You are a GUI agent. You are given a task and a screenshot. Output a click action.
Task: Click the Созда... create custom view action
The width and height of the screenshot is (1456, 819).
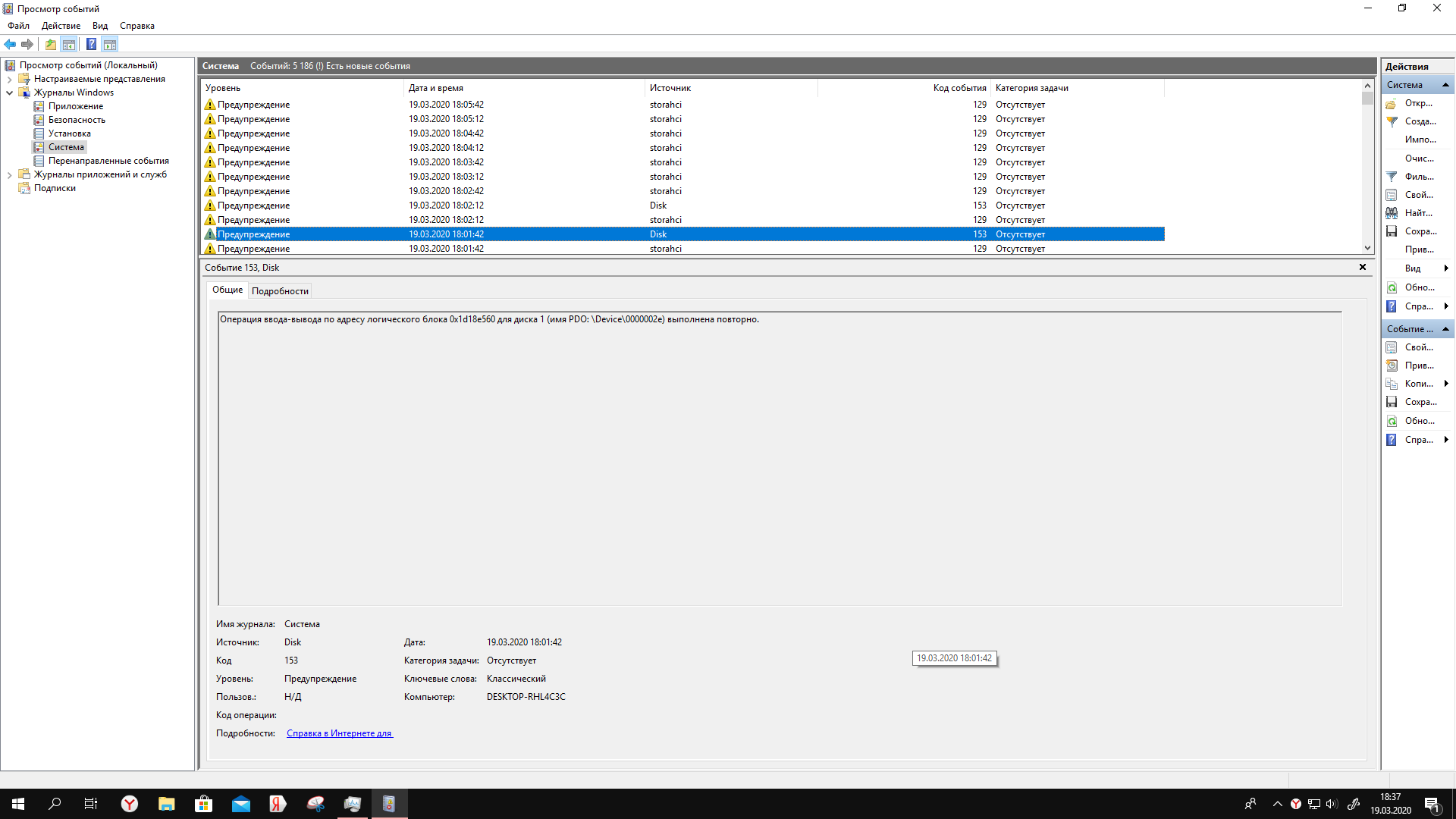(1418, 121)
